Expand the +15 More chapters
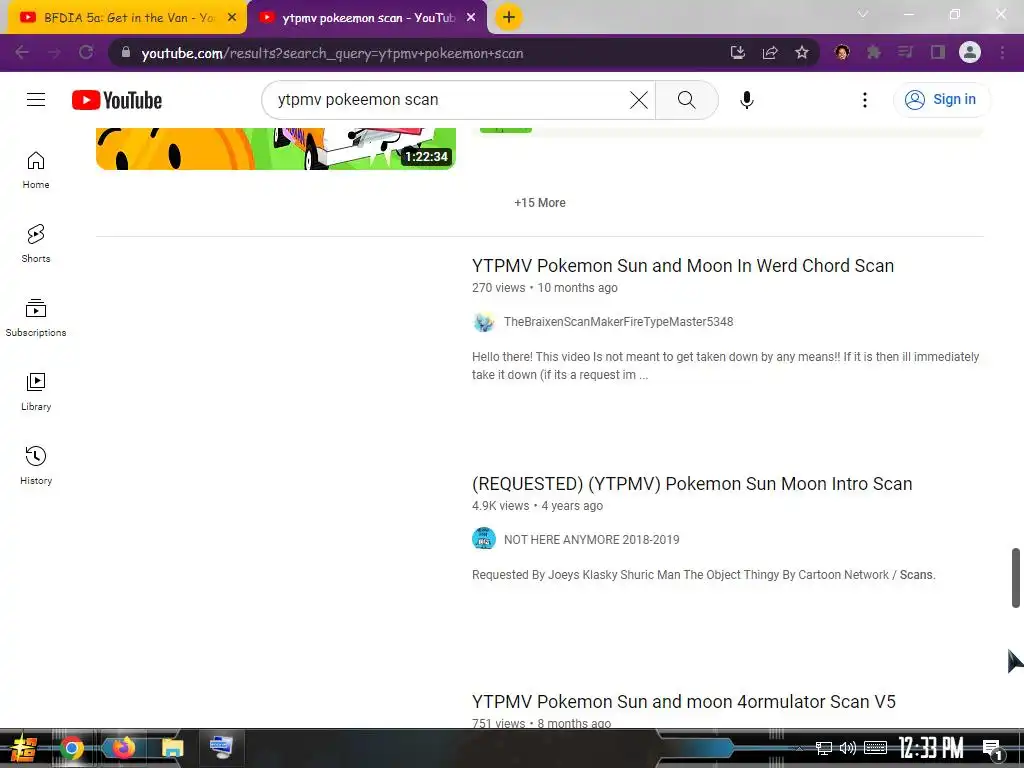Viewport: 1024px width, 768px height. (540, 202)
